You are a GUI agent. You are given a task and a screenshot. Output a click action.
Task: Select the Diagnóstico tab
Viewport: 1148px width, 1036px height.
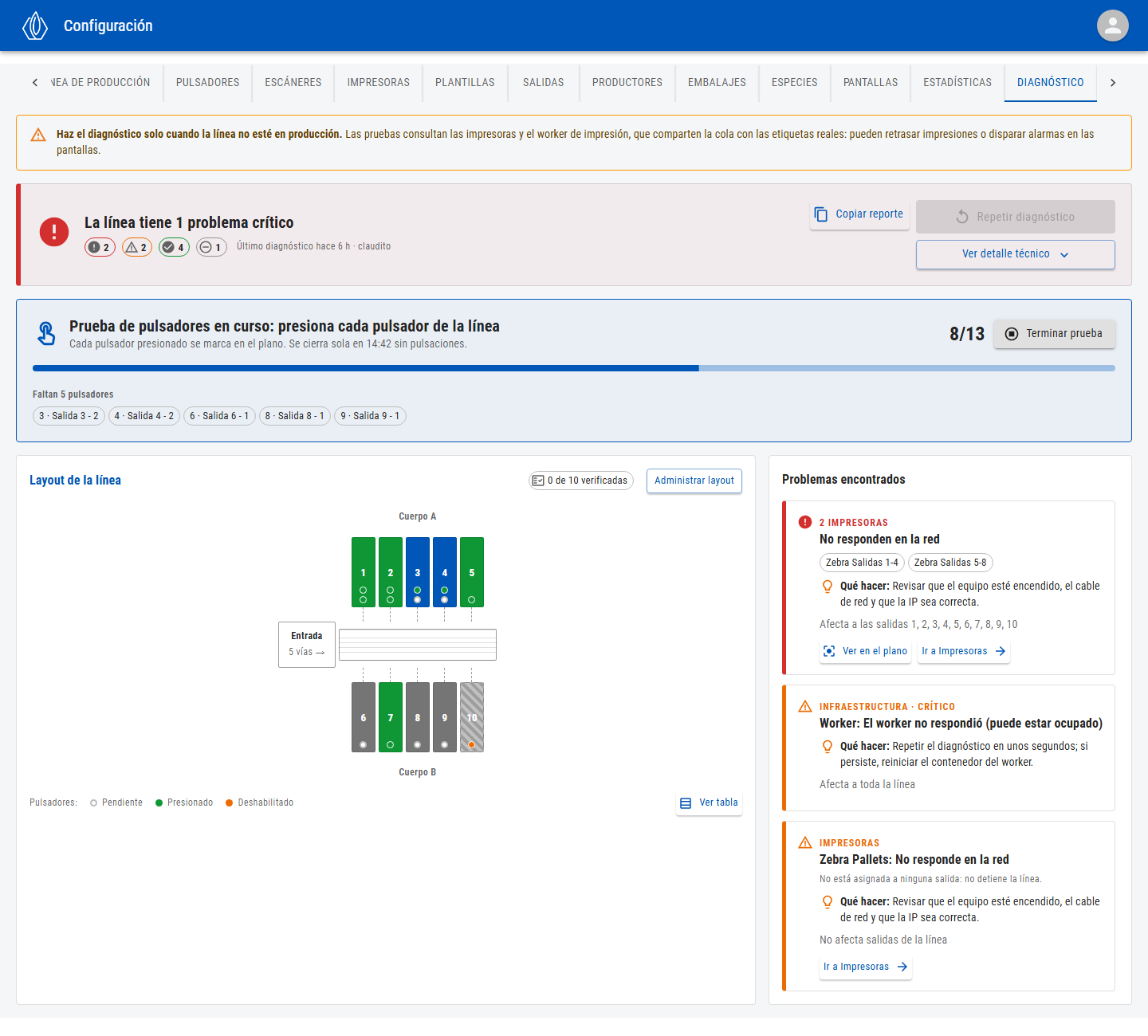coord(1051,82)
